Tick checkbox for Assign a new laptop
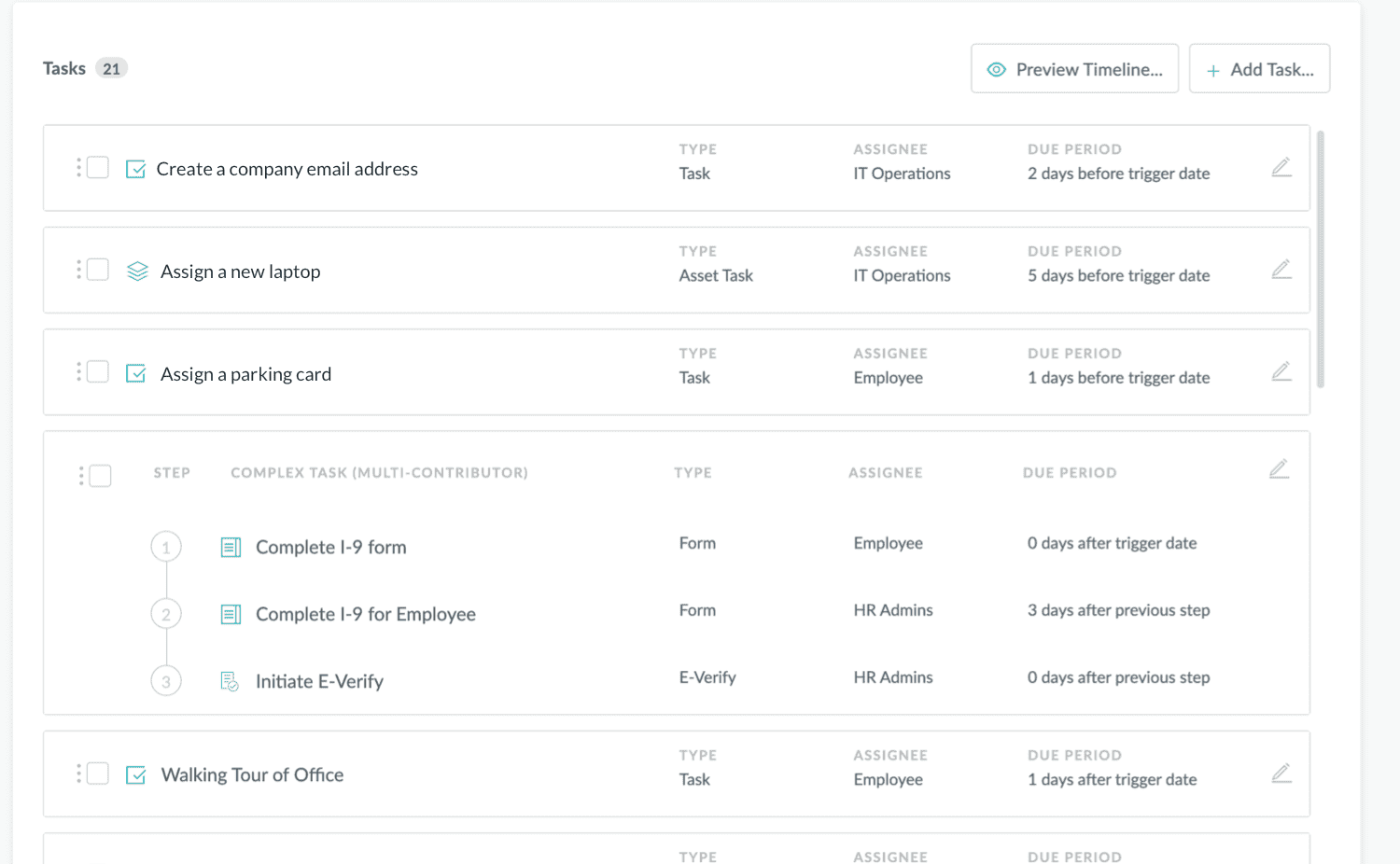This screenshot has height=864, width=1400. coord(98,270)
